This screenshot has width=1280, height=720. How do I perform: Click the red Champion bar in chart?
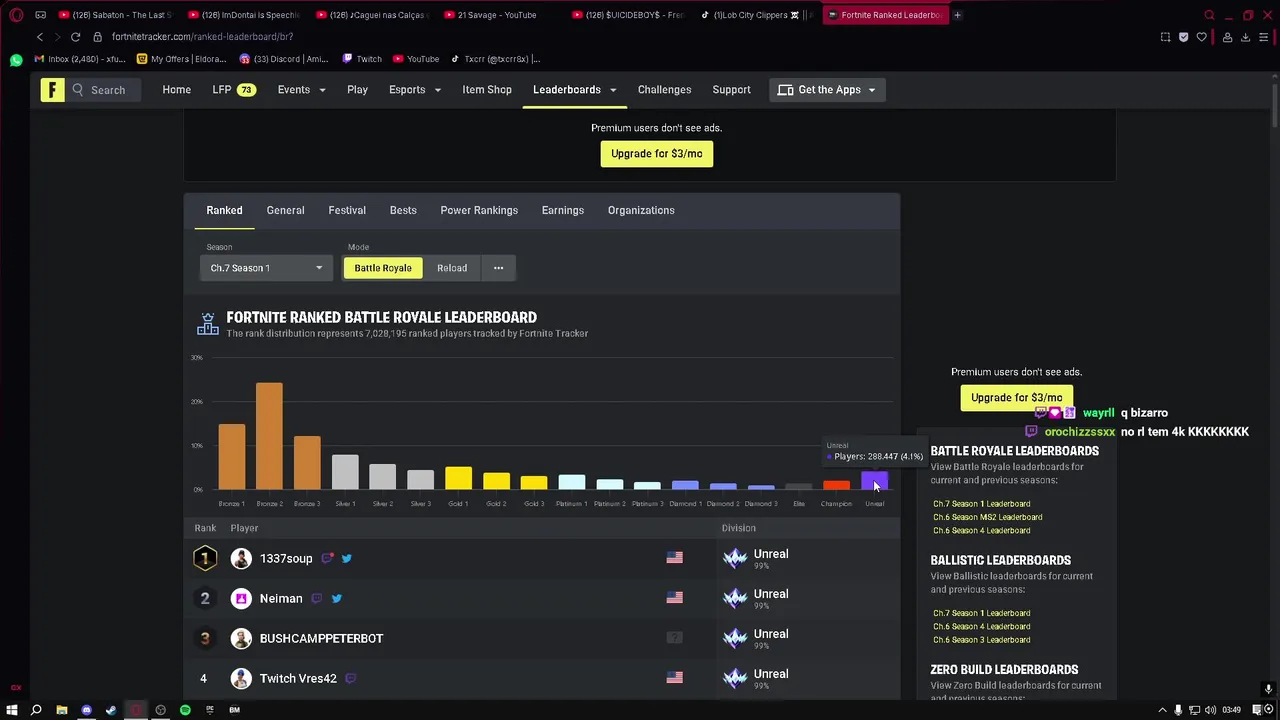coord(837,485)
